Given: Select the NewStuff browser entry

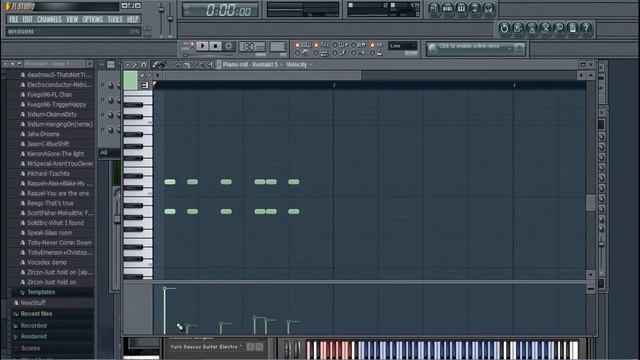Looking at the screenshot, I should click(x=33, y=303).
